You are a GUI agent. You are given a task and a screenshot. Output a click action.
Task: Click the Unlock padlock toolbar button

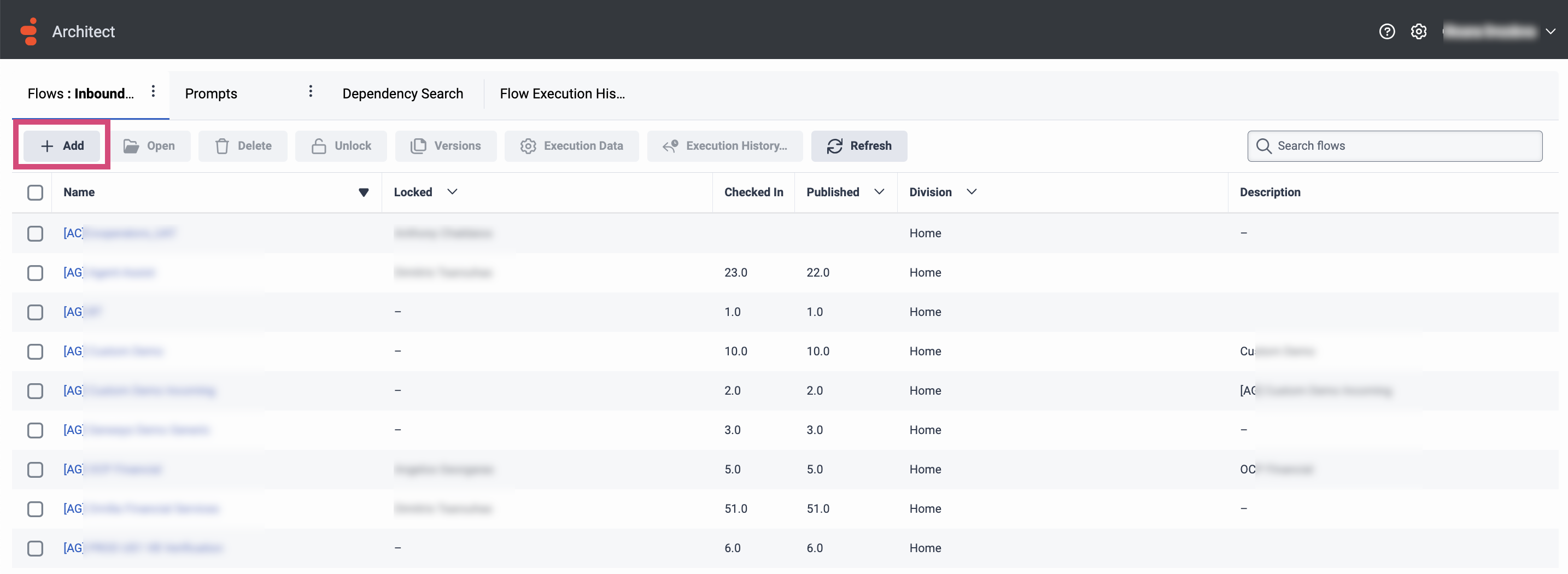tap(341, 146)
